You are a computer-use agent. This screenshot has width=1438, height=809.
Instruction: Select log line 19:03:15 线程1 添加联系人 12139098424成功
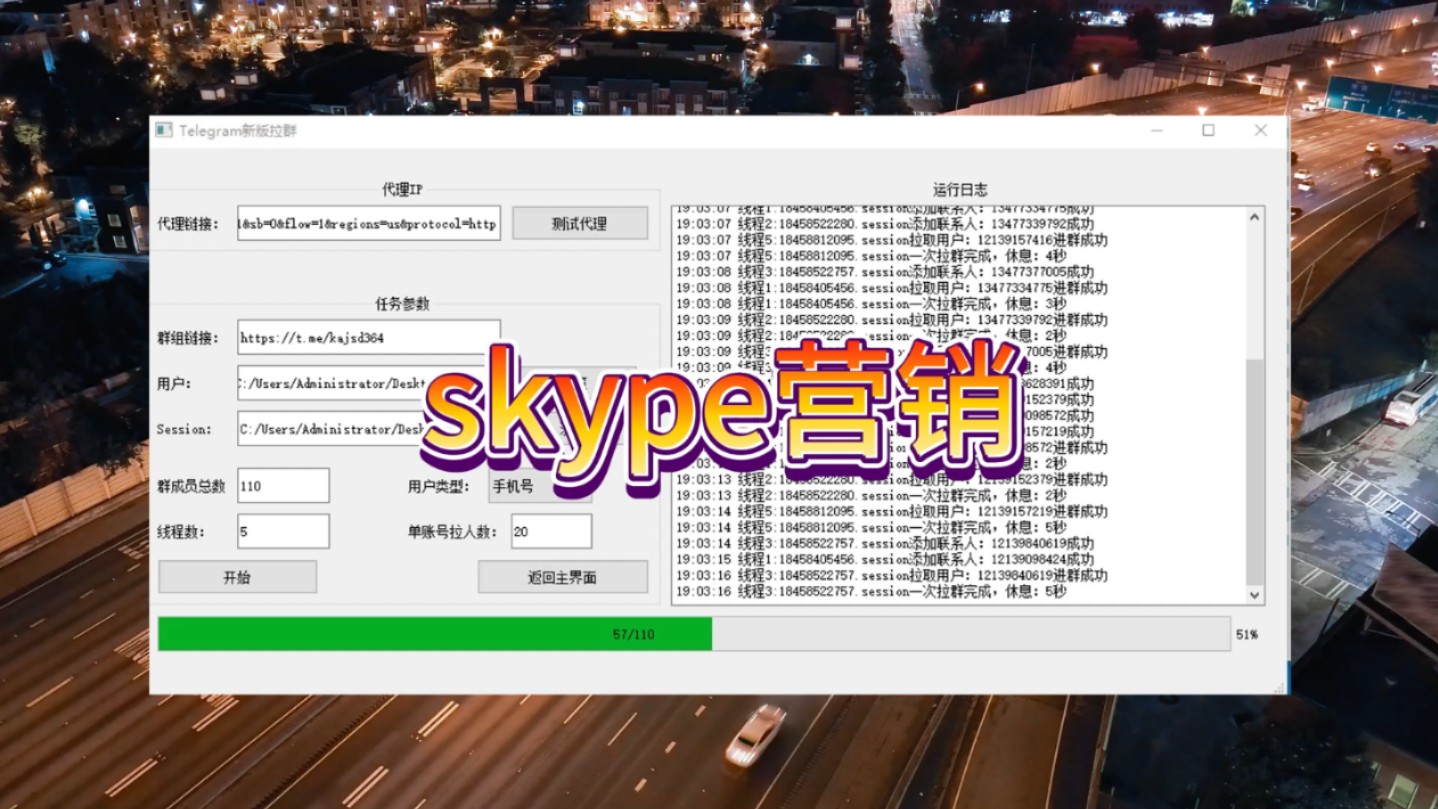click(885, 560)
